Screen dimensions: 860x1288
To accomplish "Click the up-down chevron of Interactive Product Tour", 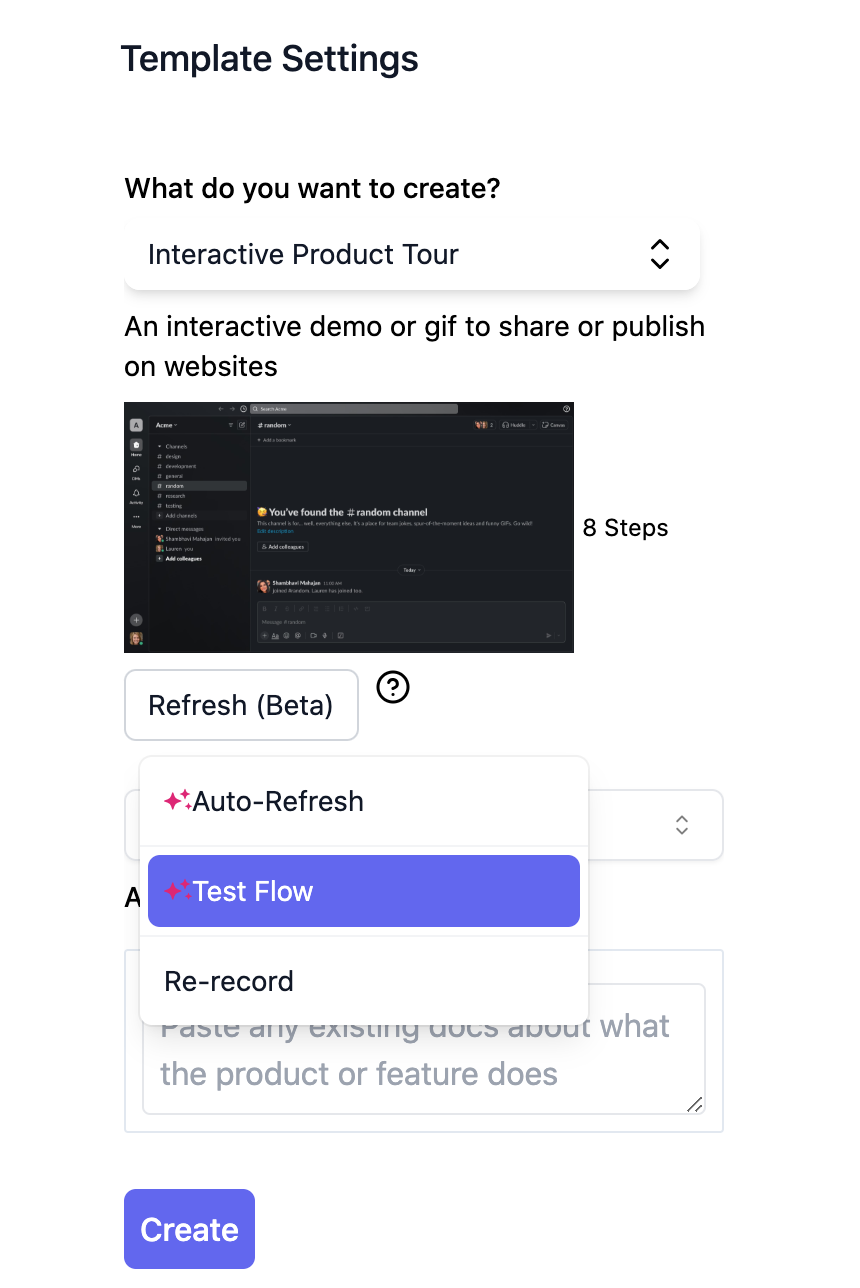I will click(x=659, y=255).
